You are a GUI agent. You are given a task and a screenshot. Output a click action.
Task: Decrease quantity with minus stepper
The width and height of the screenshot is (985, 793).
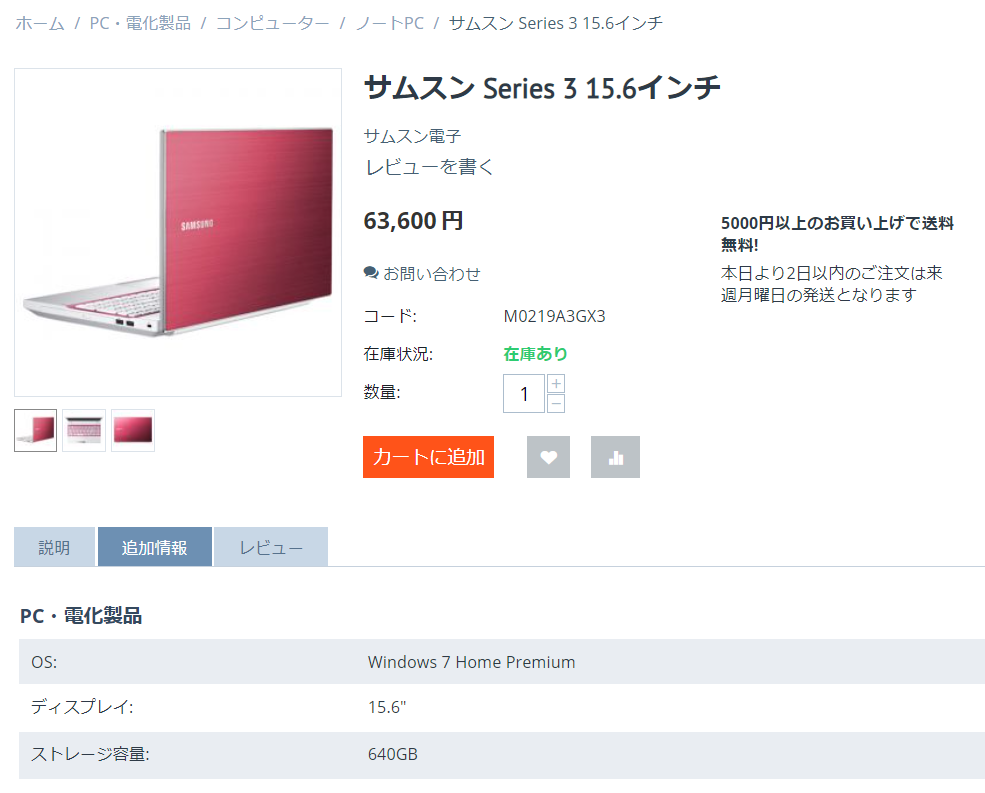point(556,403)
